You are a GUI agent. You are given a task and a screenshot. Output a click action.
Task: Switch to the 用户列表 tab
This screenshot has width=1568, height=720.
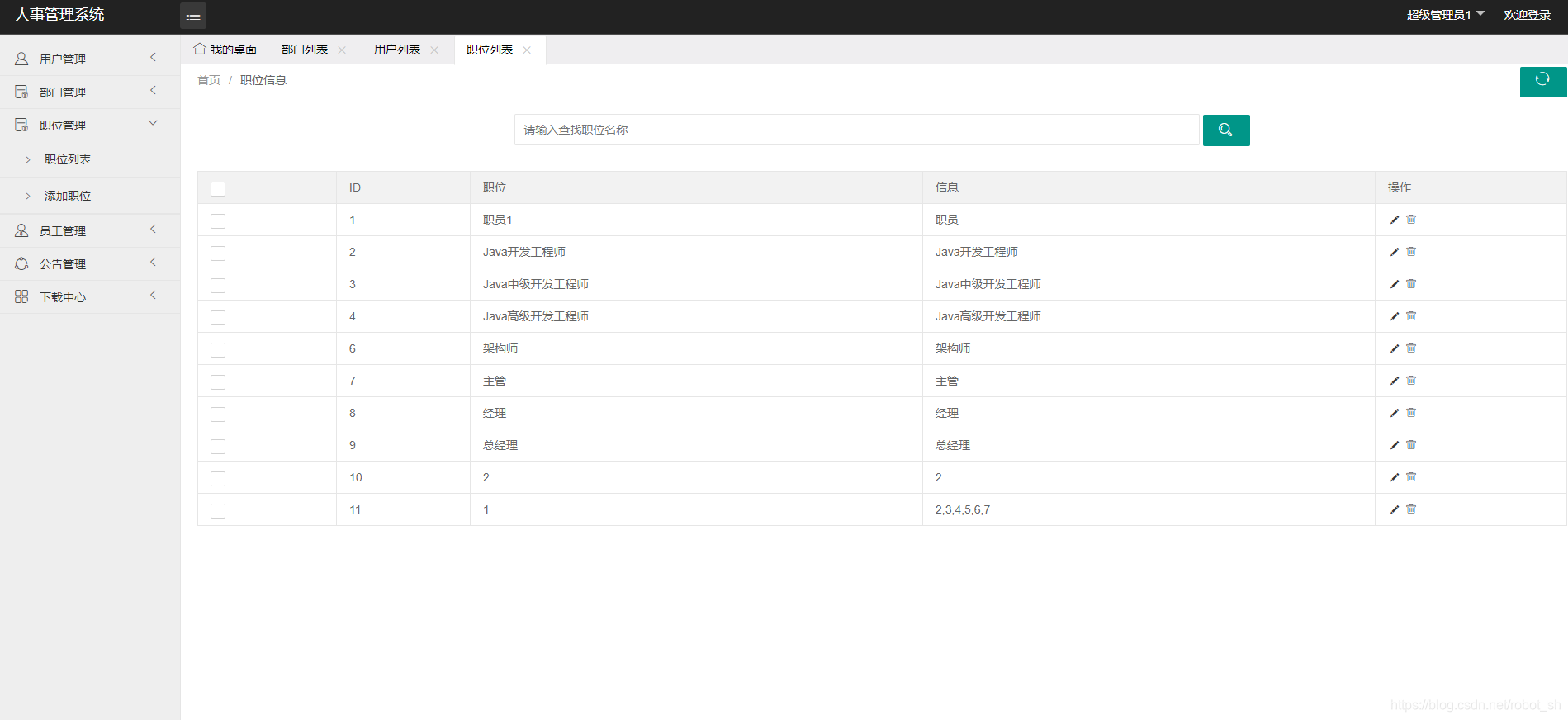click(x=397, y=50)
